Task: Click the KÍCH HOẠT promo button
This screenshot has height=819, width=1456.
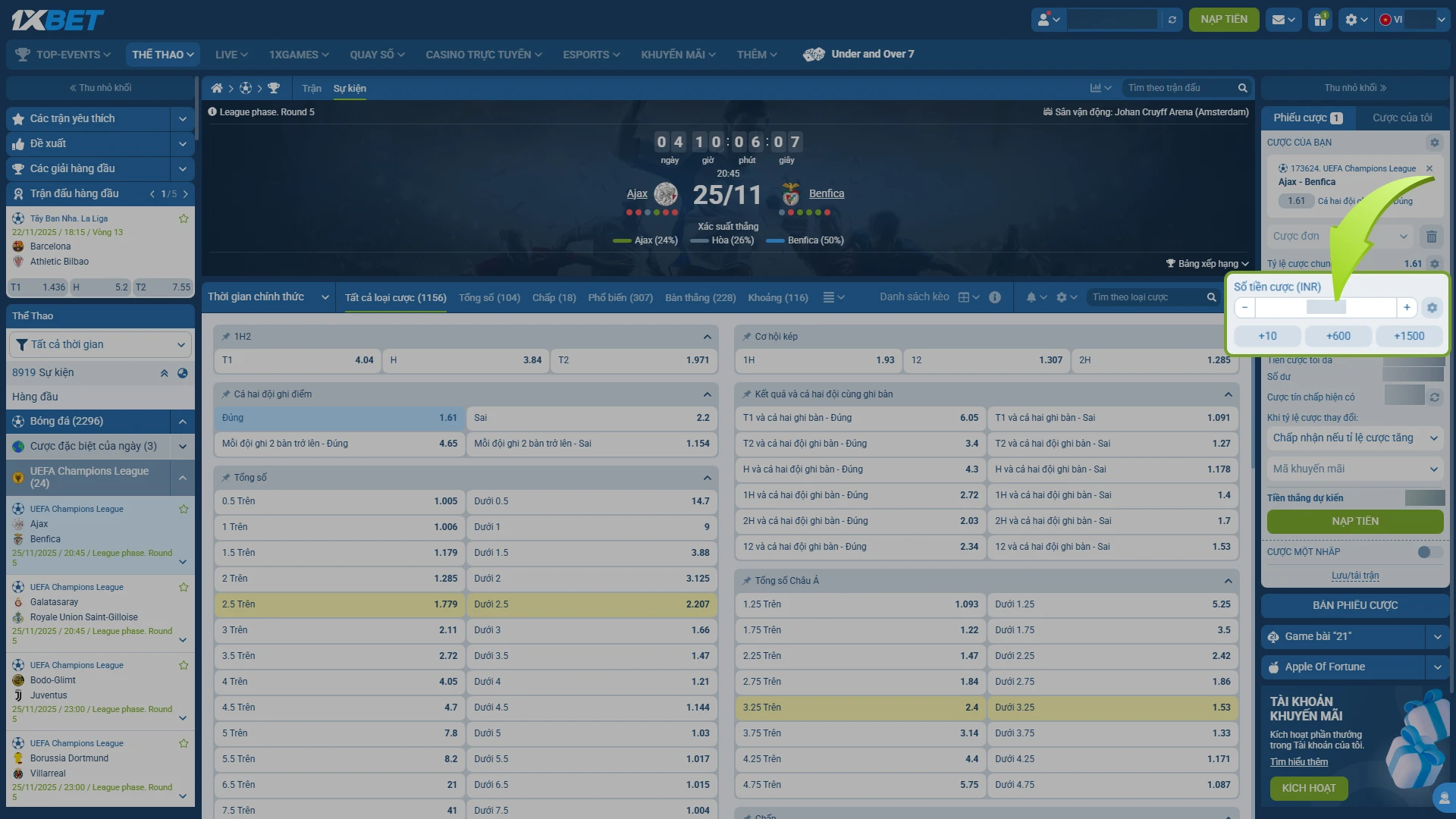Action: [1309, 789]
